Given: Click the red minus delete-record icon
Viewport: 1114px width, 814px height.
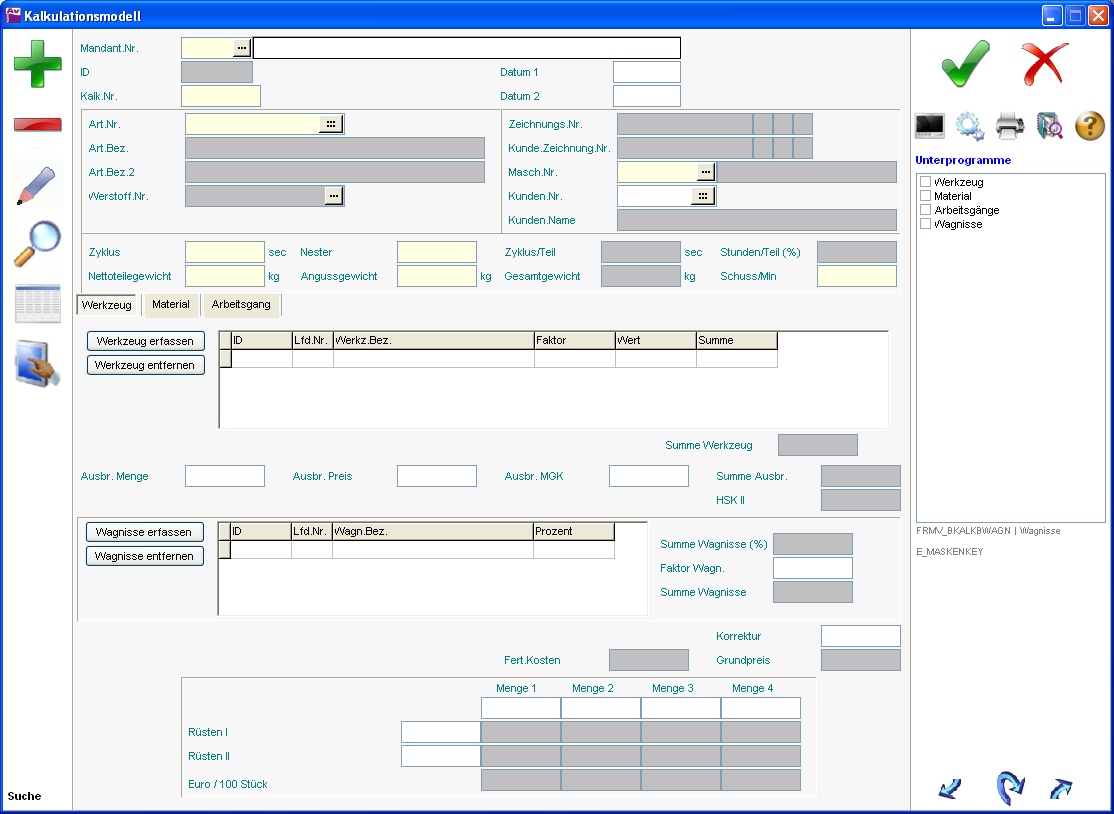Looking at the screenshot, I should coord(37,125).
